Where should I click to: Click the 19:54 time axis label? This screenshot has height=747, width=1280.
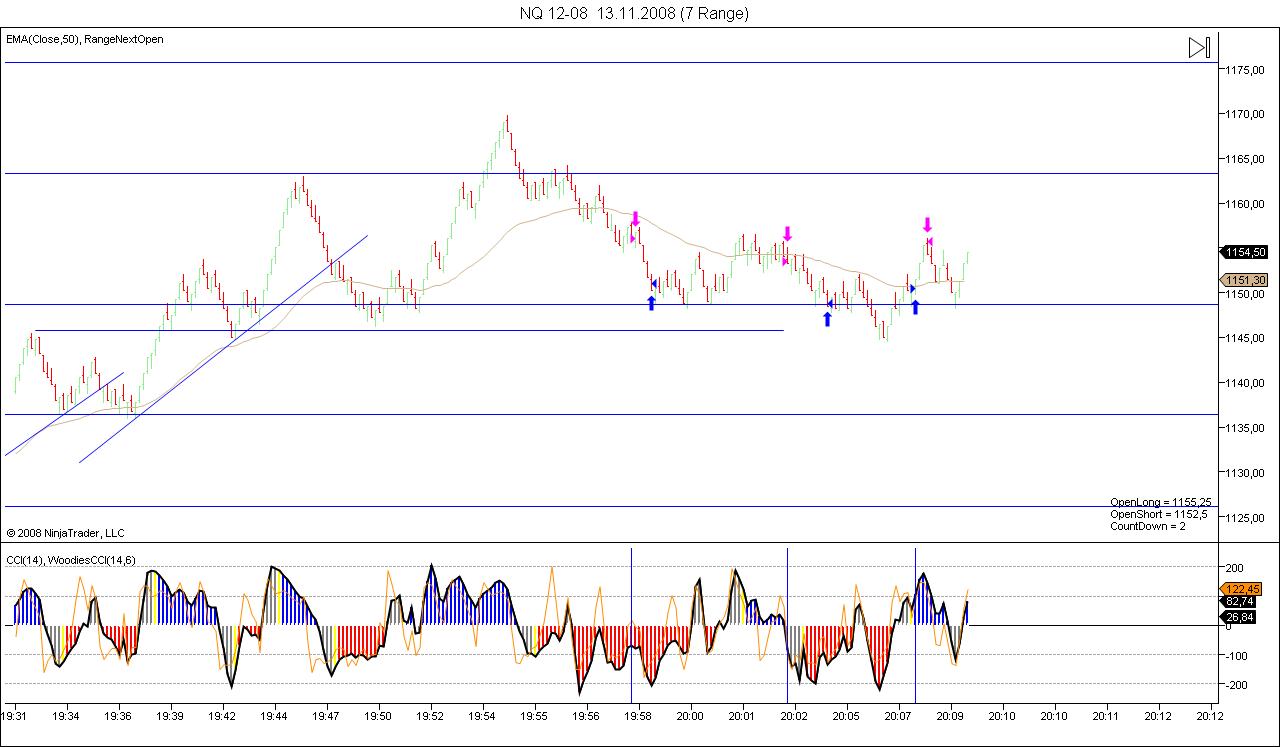[x=483, y=716]
